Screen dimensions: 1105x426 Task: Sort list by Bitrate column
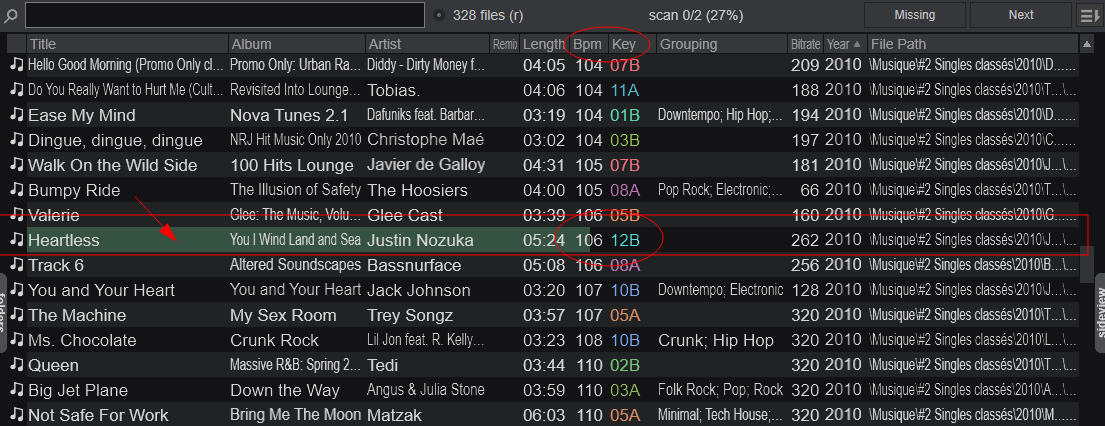805,44
